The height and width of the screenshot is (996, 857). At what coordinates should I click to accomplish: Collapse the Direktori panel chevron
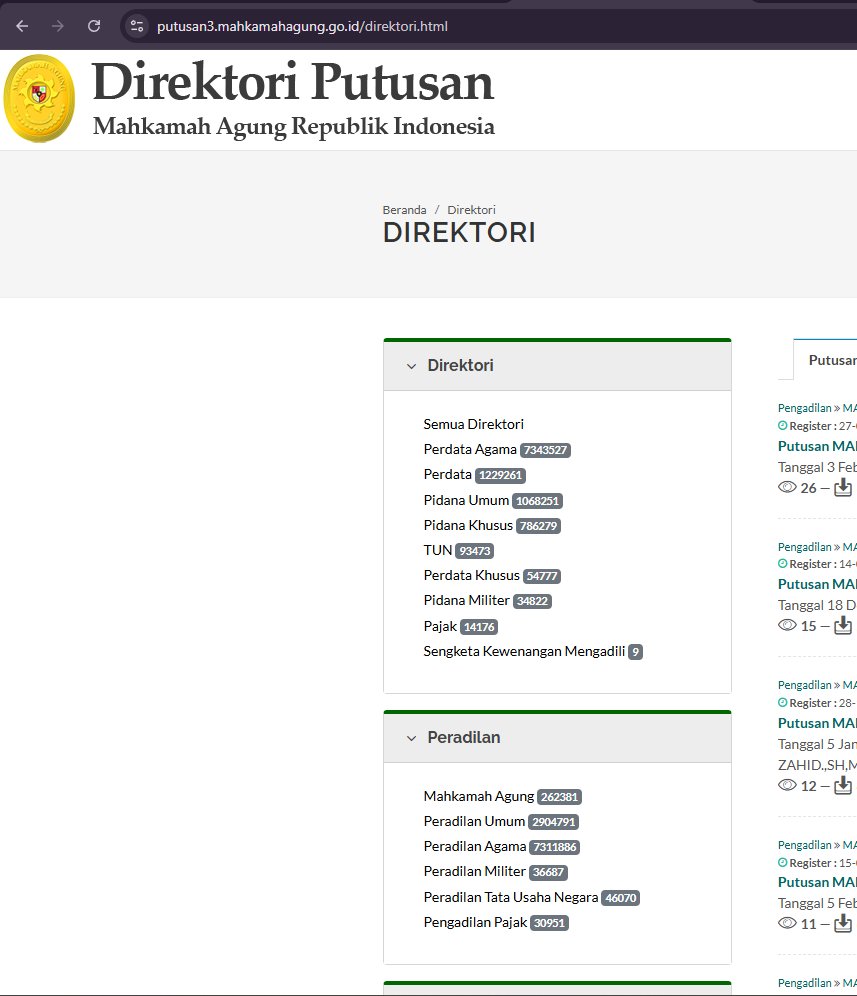tap(412, 366)
